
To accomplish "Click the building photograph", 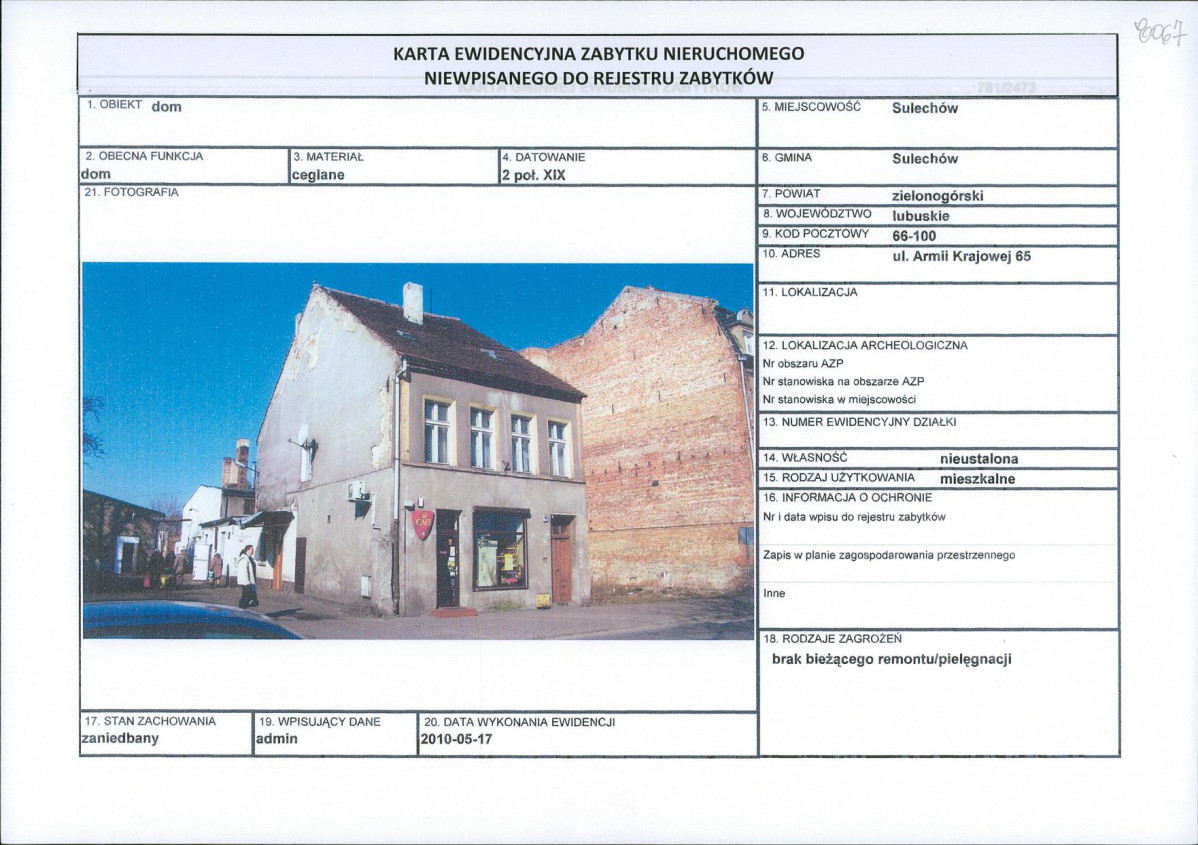I will [418, 450].
